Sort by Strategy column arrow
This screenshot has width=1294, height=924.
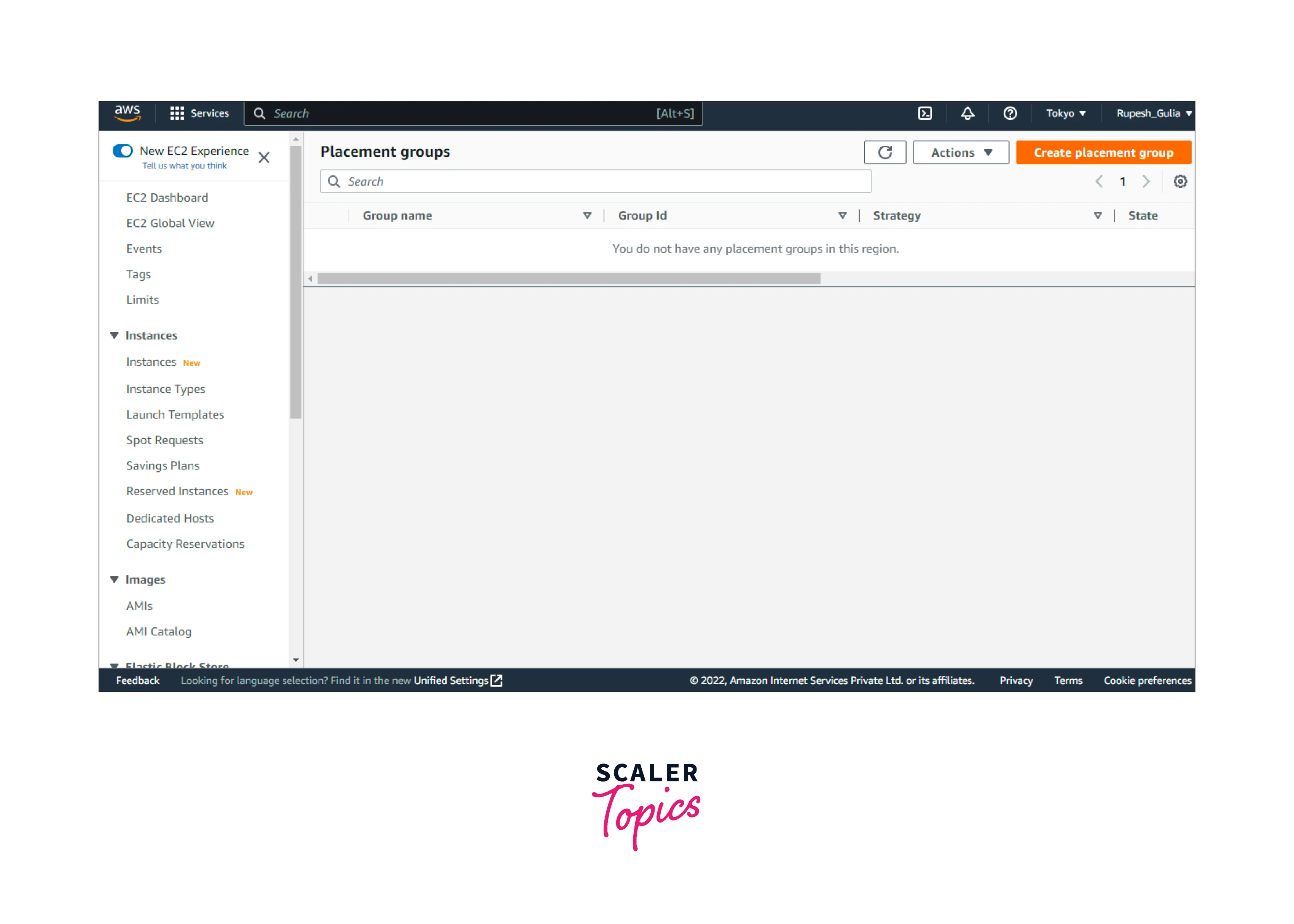1098,216
